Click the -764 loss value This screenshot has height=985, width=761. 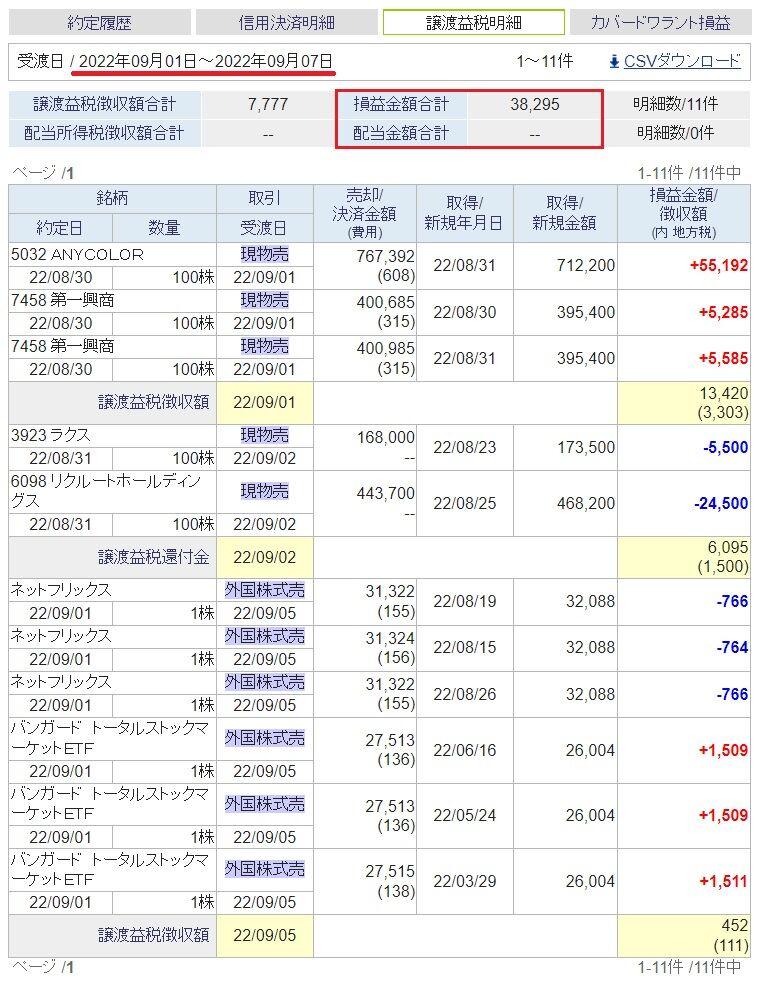732,648
